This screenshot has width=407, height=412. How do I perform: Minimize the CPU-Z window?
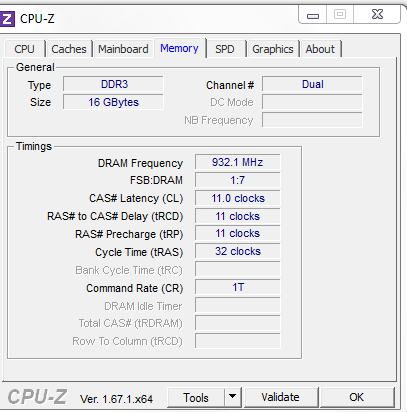click(313, 15)
